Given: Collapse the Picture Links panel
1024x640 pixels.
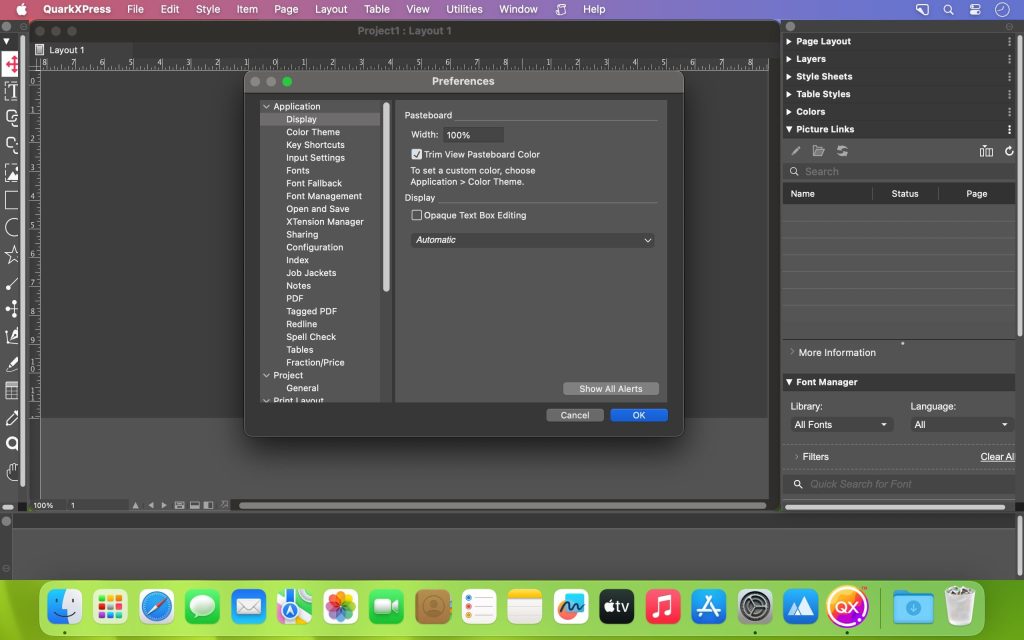Looking at the screenshot, I should (791, 129).
